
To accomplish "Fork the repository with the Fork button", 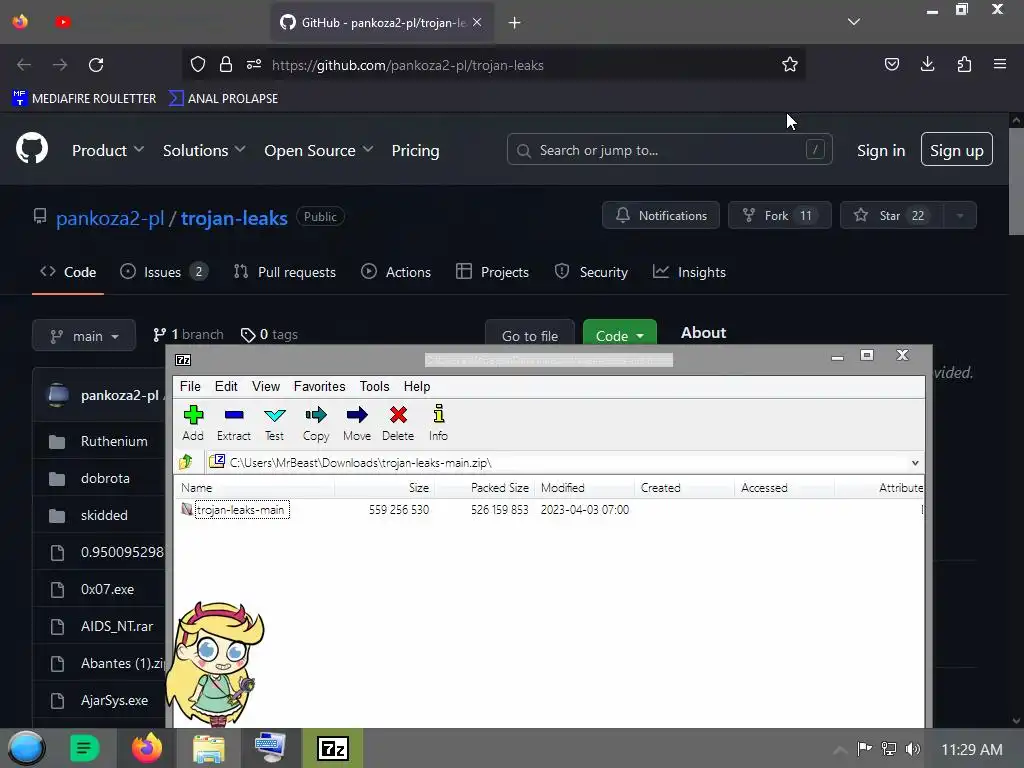I will click(x=780, y=216).
